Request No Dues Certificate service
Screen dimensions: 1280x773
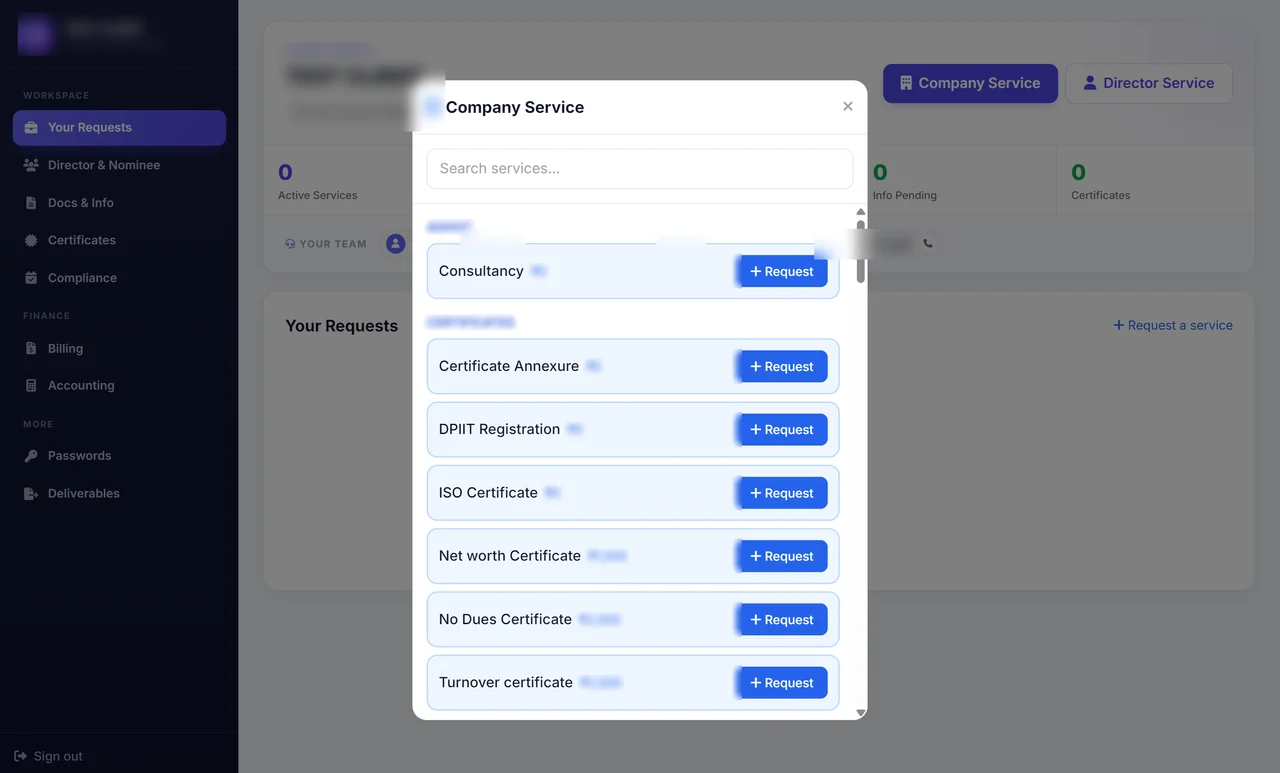point(782,619)
